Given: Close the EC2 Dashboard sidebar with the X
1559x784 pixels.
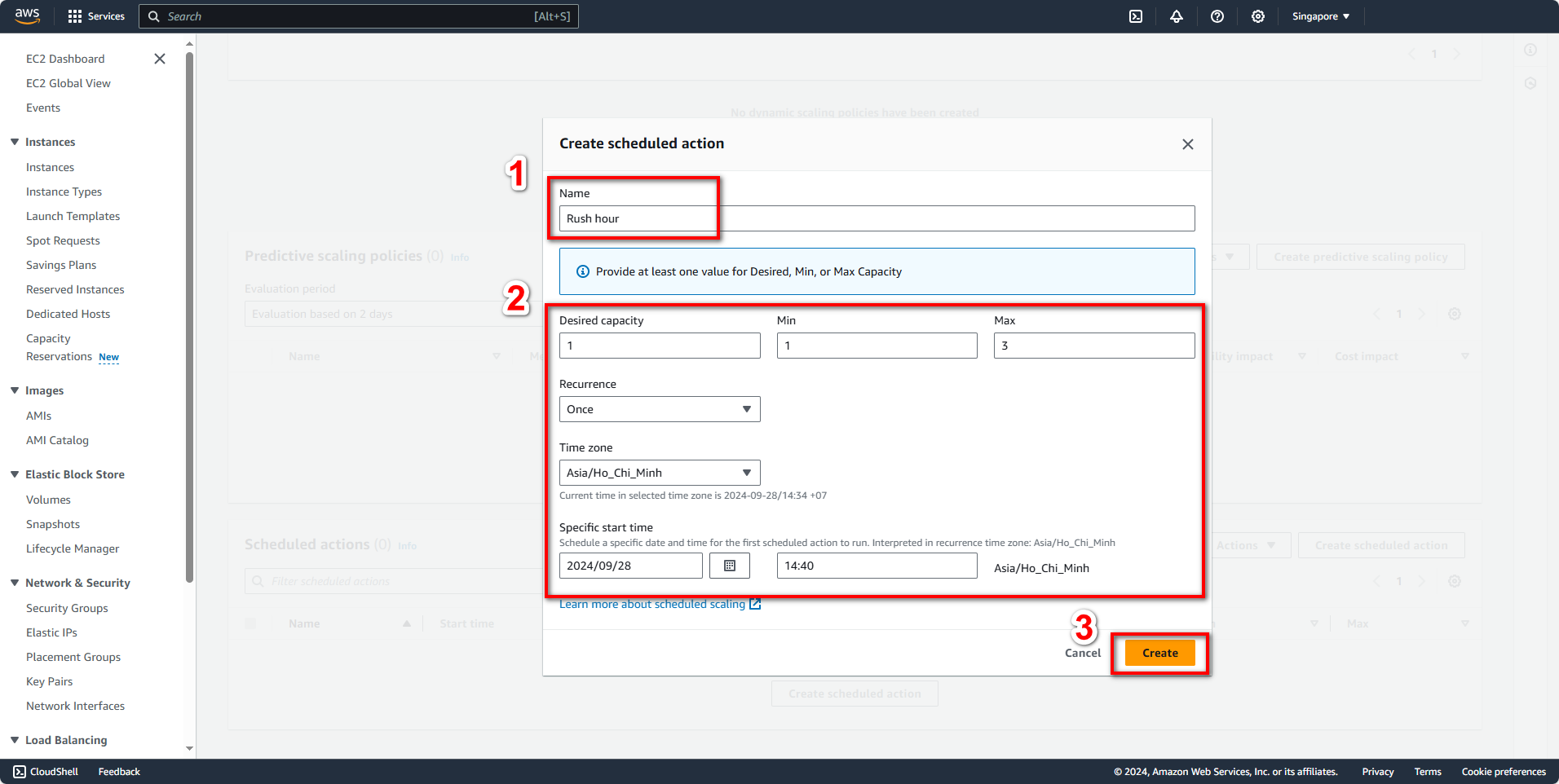Looking at the screenshot, I should pos(159,59).
